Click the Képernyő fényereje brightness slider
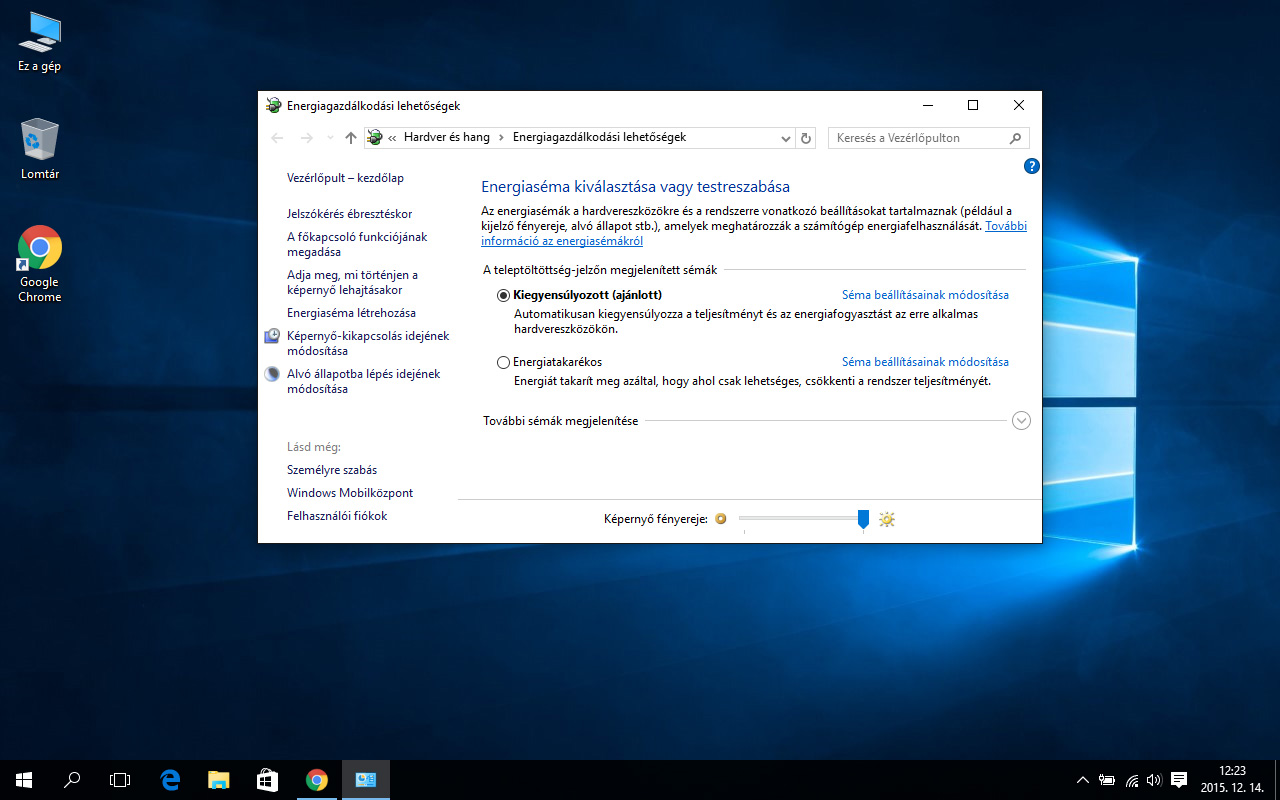This screenshot has height=800, width=1280. pyautogui.click(x=800, y=519)
